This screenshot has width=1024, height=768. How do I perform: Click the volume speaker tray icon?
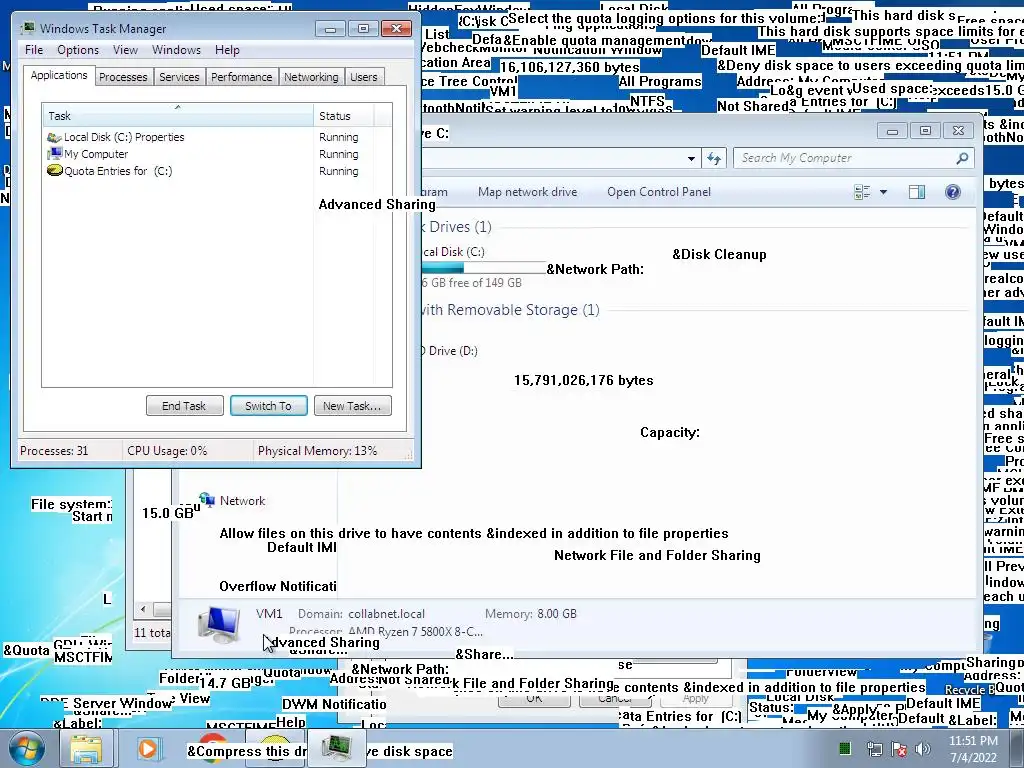pos(923,748)
